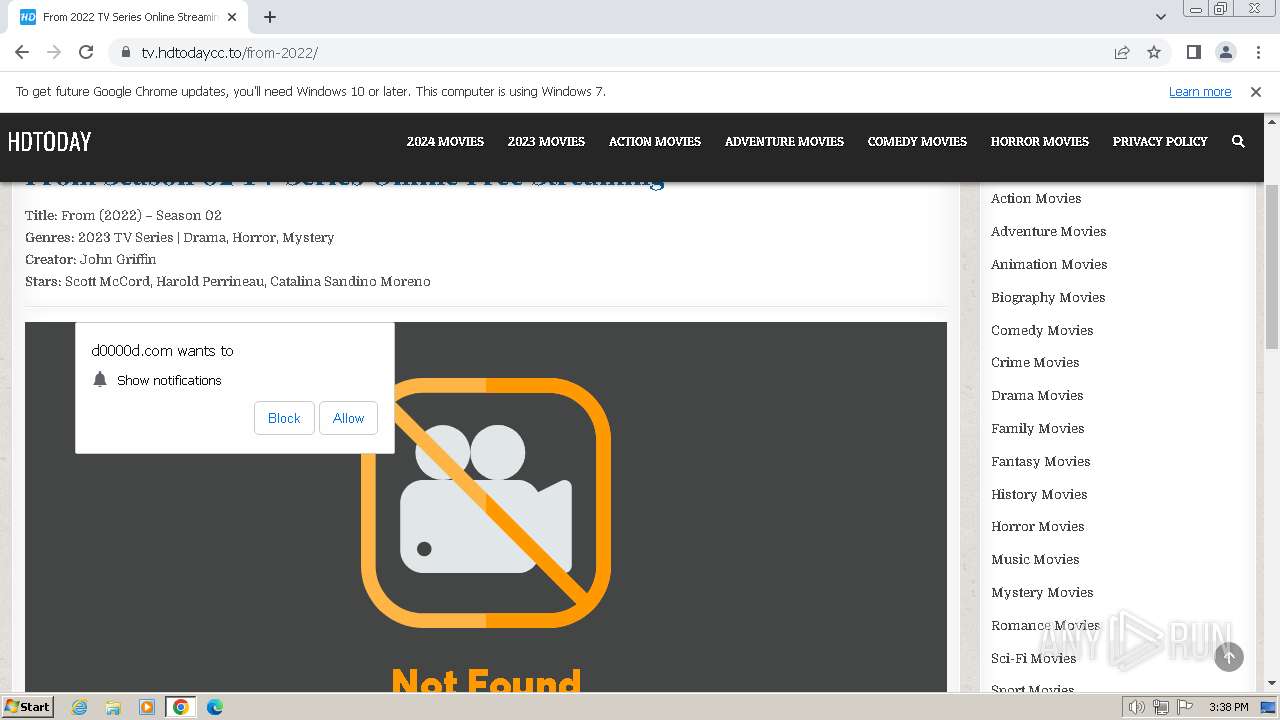Click the site lock icon
Viewport: 1280px width, 720px height.
126,52
